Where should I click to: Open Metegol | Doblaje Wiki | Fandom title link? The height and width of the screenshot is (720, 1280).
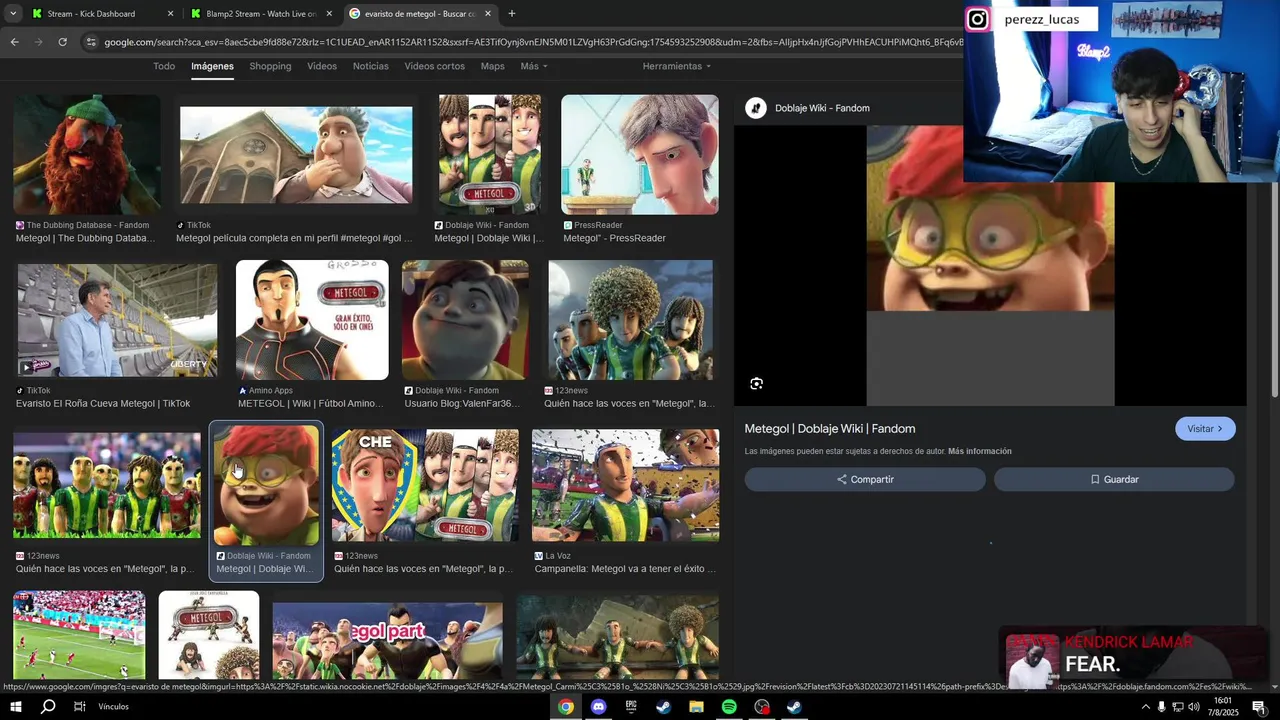[829, 429]
